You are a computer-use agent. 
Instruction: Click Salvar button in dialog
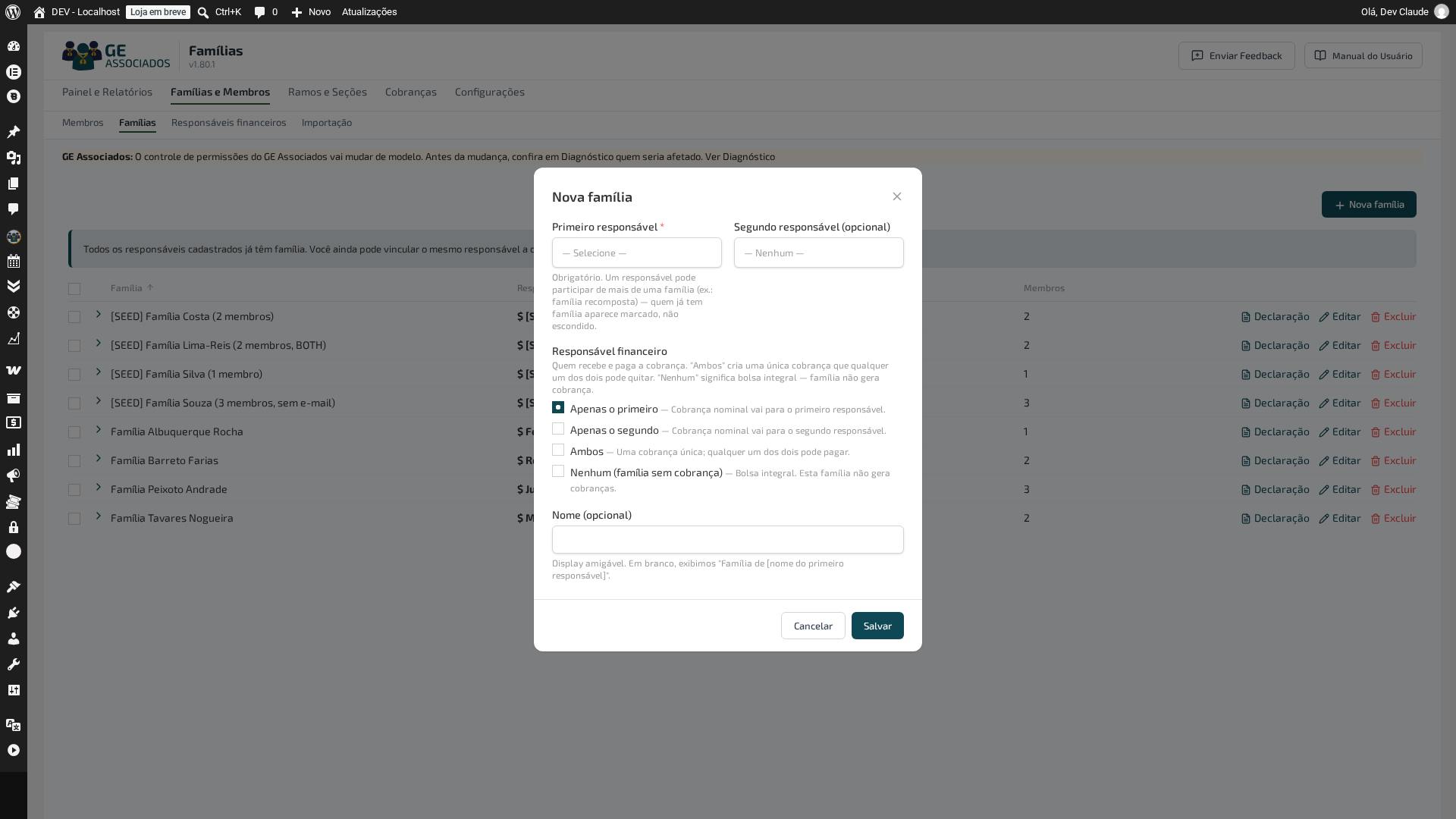(877, 626)
